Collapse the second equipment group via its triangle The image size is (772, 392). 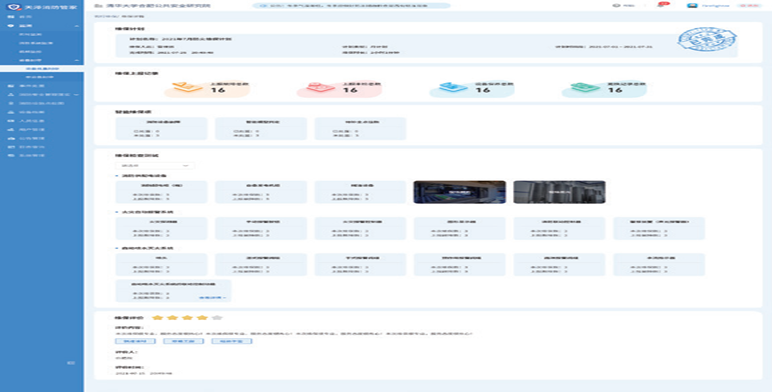tap(117, 212)
